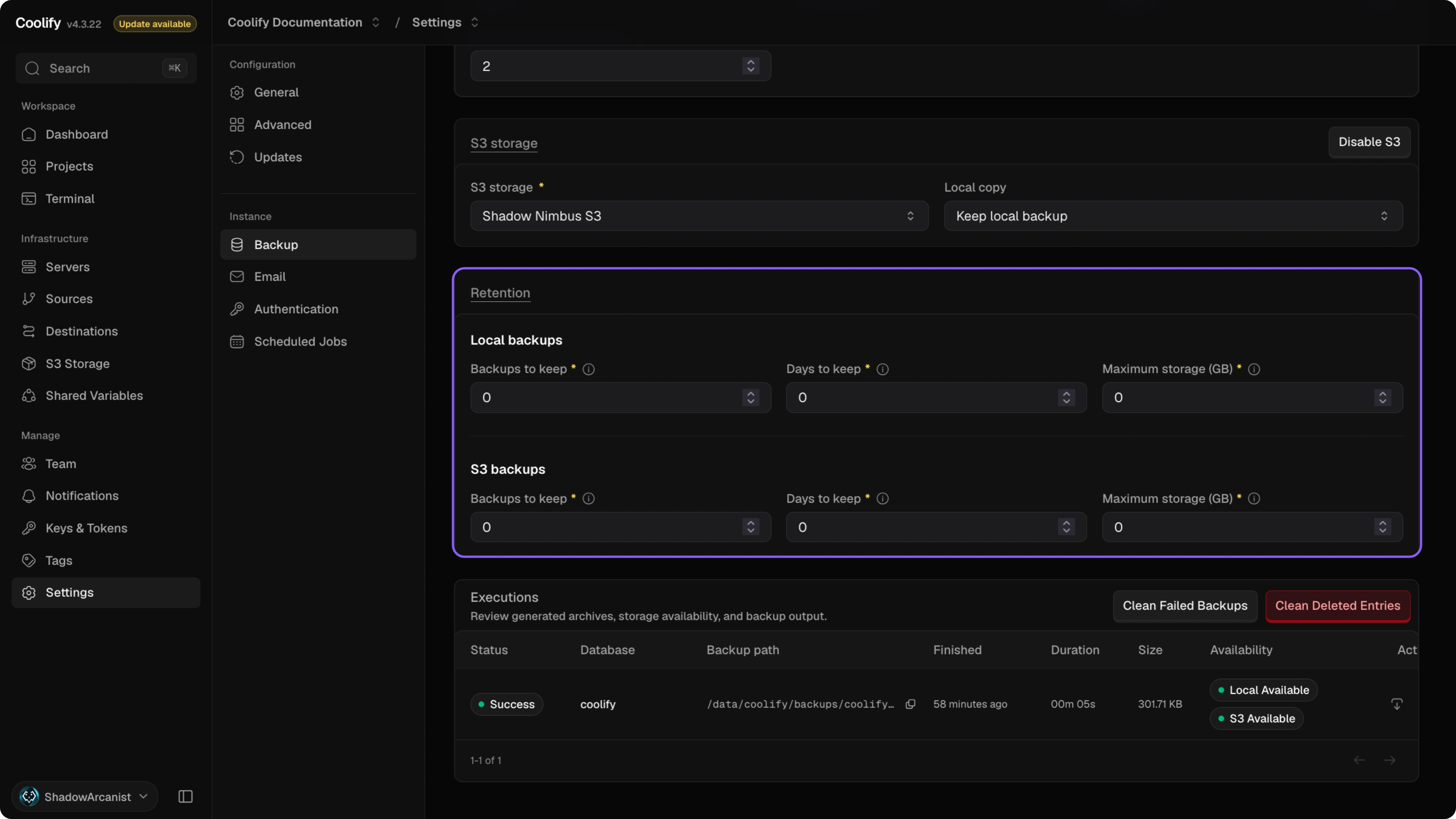The width and height of the screenshot is (1456, 819).
Task: Expand the Local copy dropdown
Action: (1174, 216)
